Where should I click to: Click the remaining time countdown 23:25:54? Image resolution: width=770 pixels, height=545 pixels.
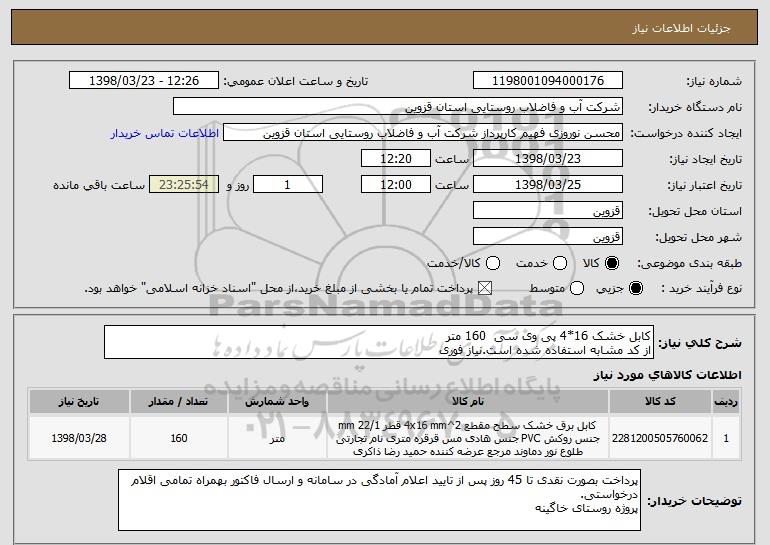[184, 185]
